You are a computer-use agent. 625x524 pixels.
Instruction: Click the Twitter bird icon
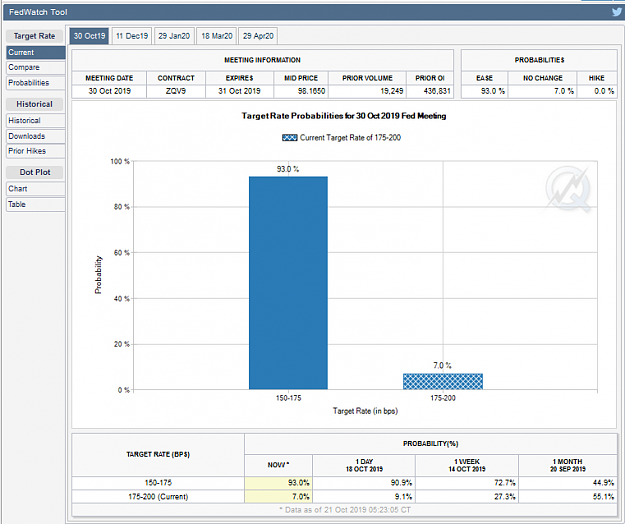click(616, 12)
